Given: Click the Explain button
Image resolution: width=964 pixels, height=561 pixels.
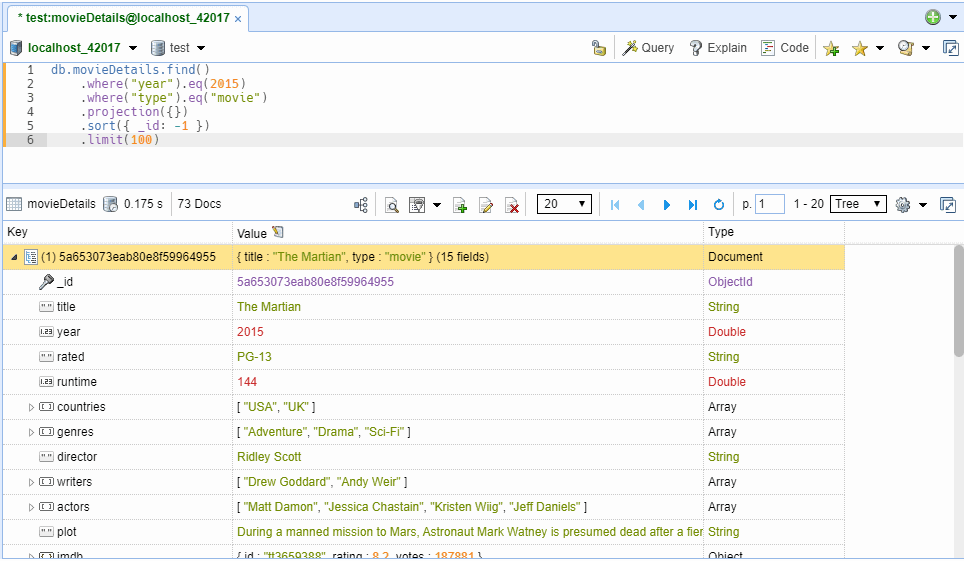Looking at the screenshot, I should coord(717,48).
